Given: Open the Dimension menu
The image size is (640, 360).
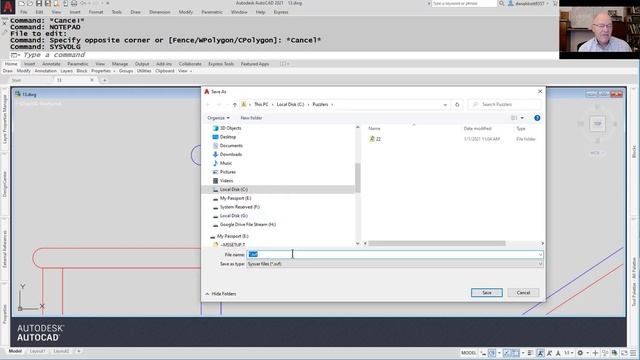Looking at the screenshot, I should [160, 12].
